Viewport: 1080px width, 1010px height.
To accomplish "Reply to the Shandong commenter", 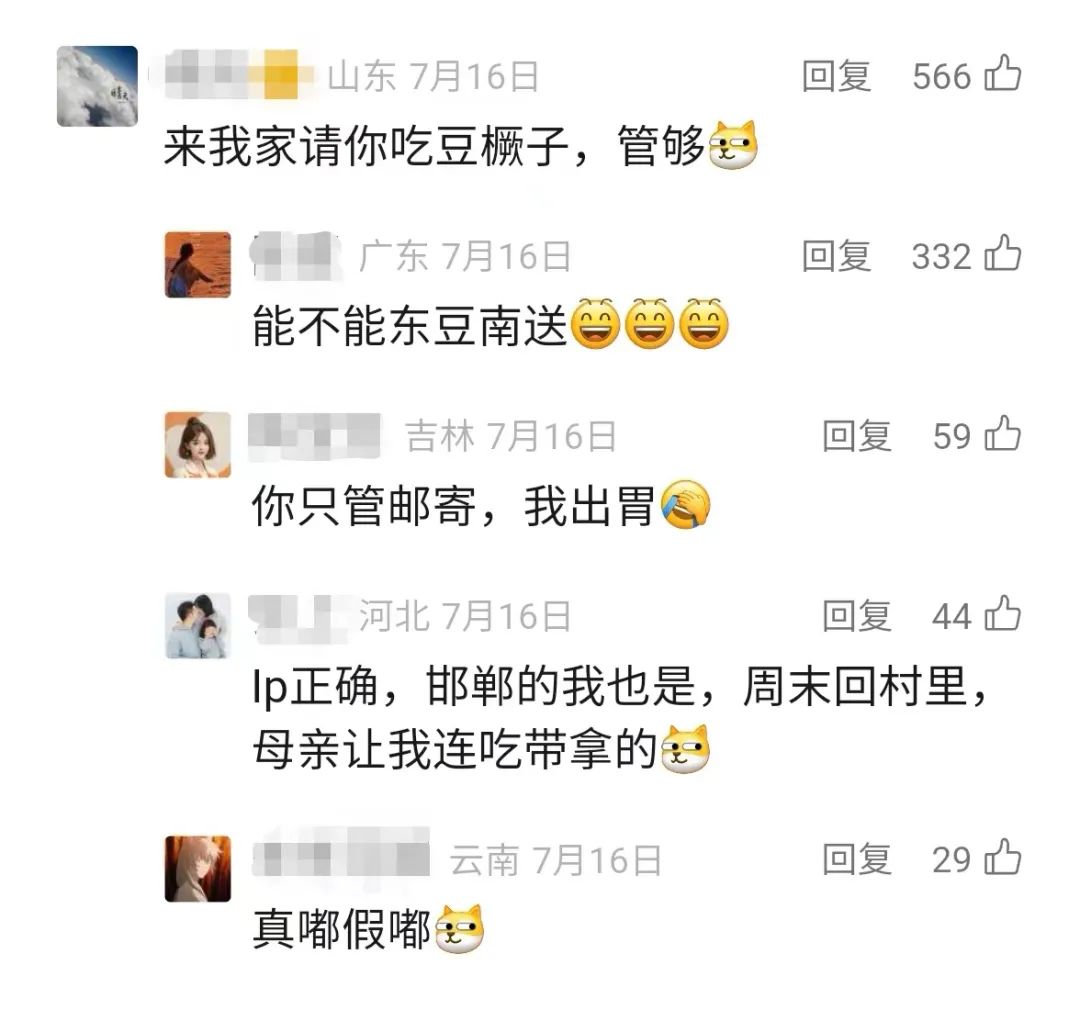I will [x=837, y=76].
